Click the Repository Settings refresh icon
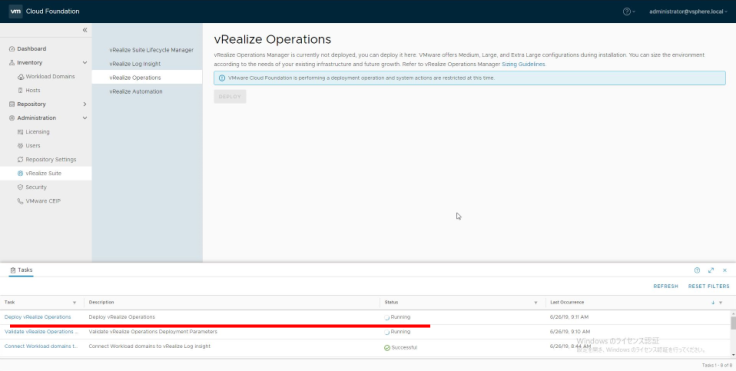This screenshot has height=371, width=736. coord(20,160)
